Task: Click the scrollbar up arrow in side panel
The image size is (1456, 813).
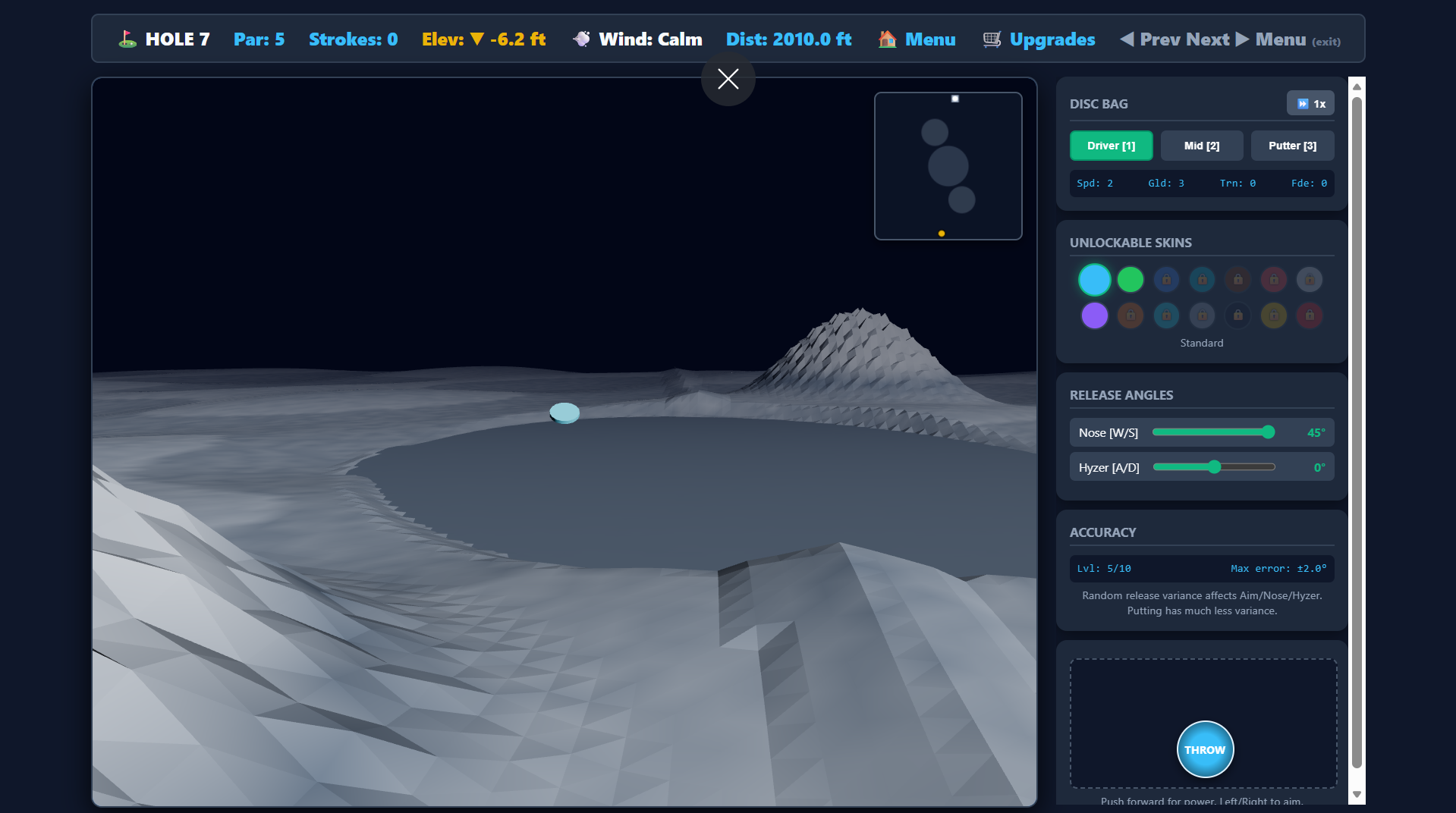Action: 1357,86
